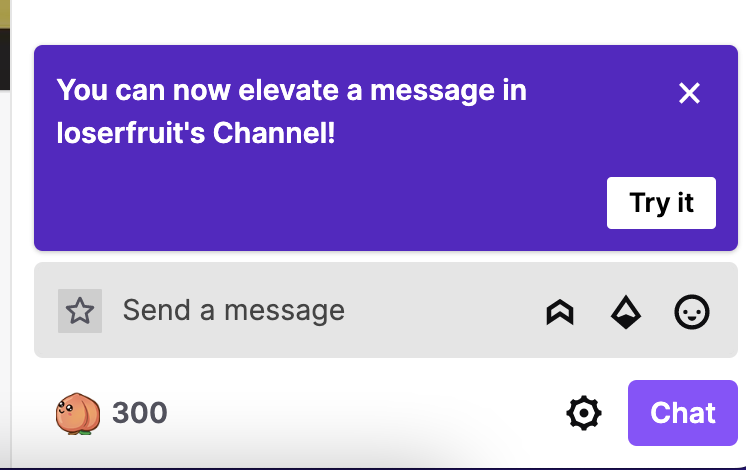Click the 'You can now elevate' heading
This screenshot has height=470, width=746.
[291, 91]
